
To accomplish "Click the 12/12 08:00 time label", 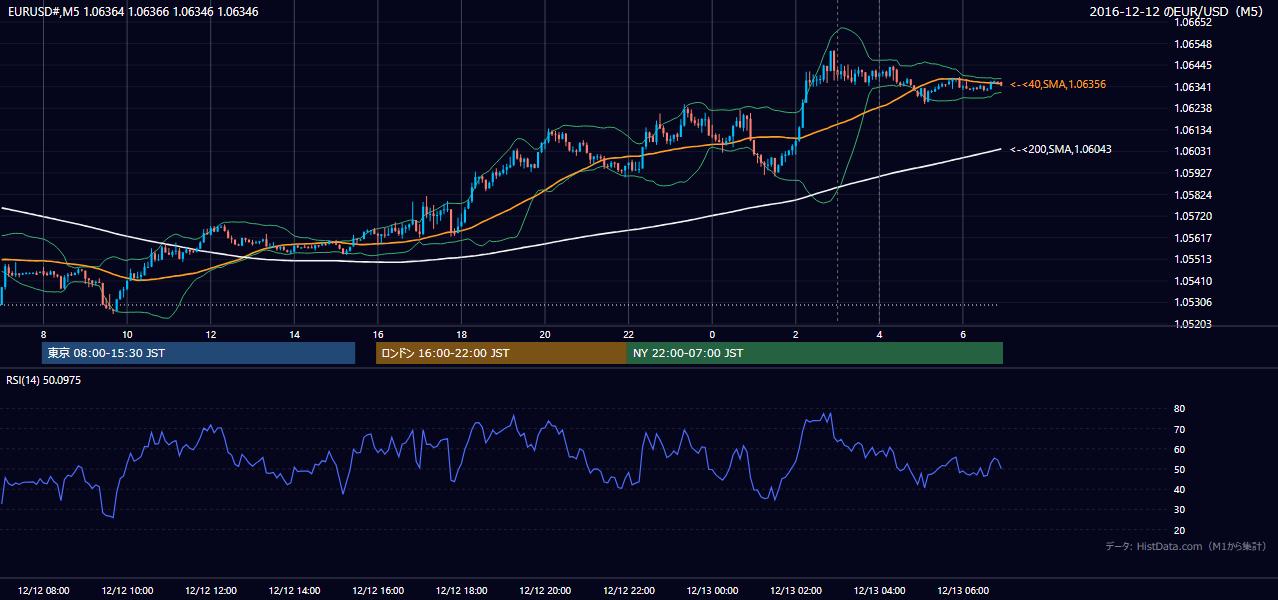I will click(x=43, y=591).
